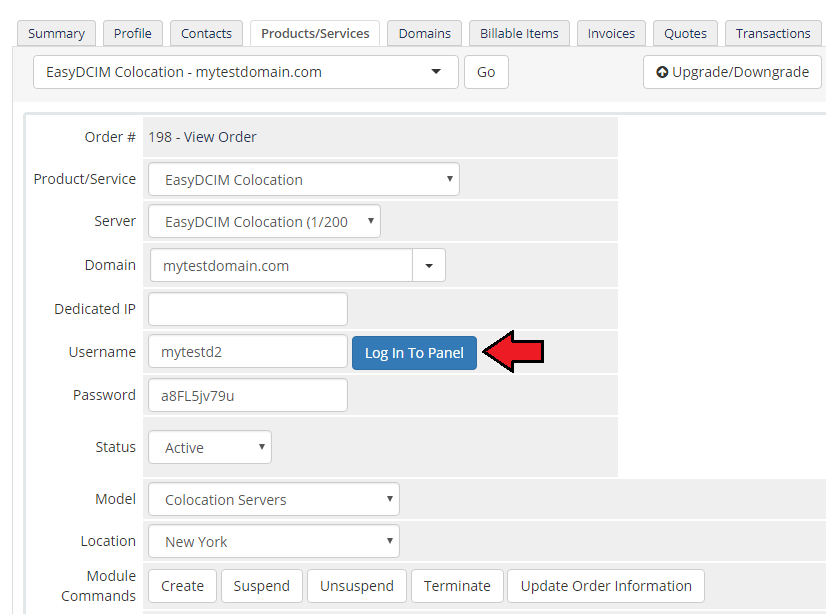Screen dimensions: 826x614
Task: View the Transactions tab
Action: click(773, 33)
